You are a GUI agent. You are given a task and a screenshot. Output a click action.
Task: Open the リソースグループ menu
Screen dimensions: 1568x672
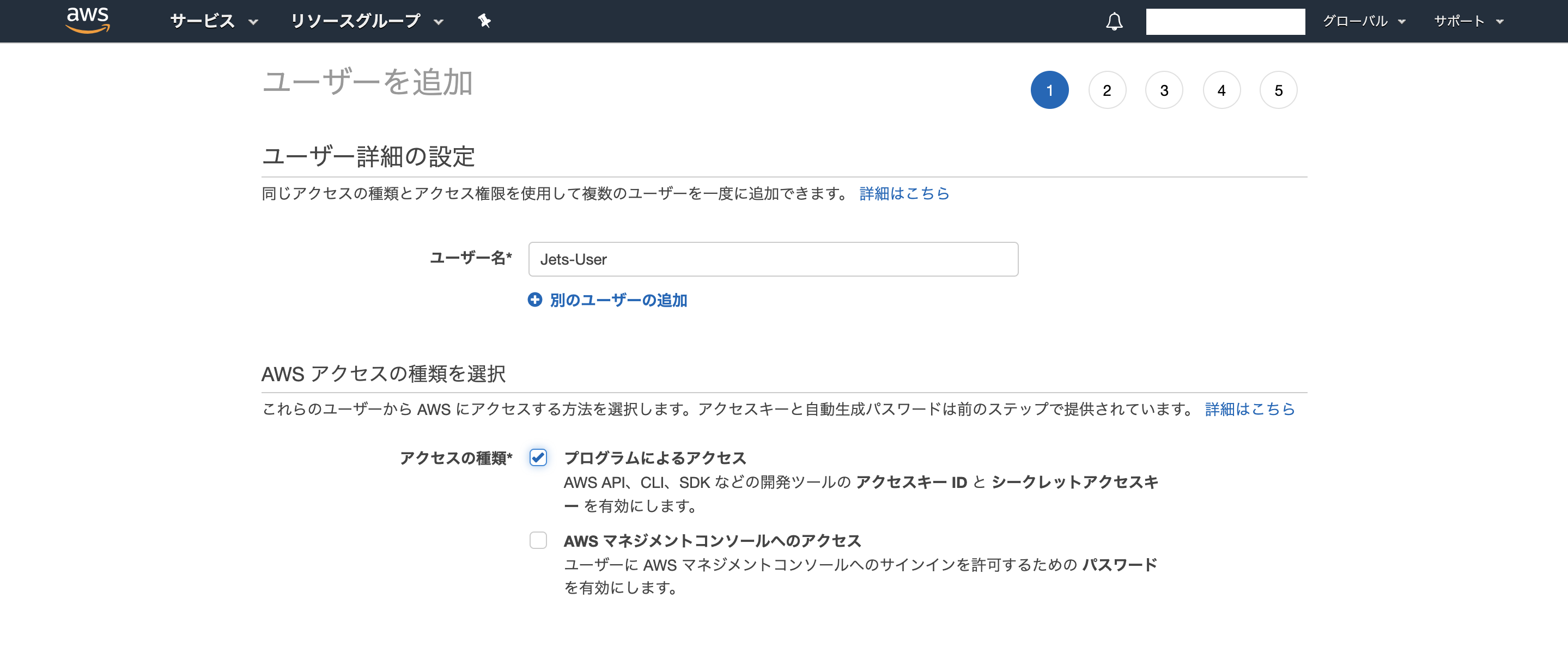367,21
